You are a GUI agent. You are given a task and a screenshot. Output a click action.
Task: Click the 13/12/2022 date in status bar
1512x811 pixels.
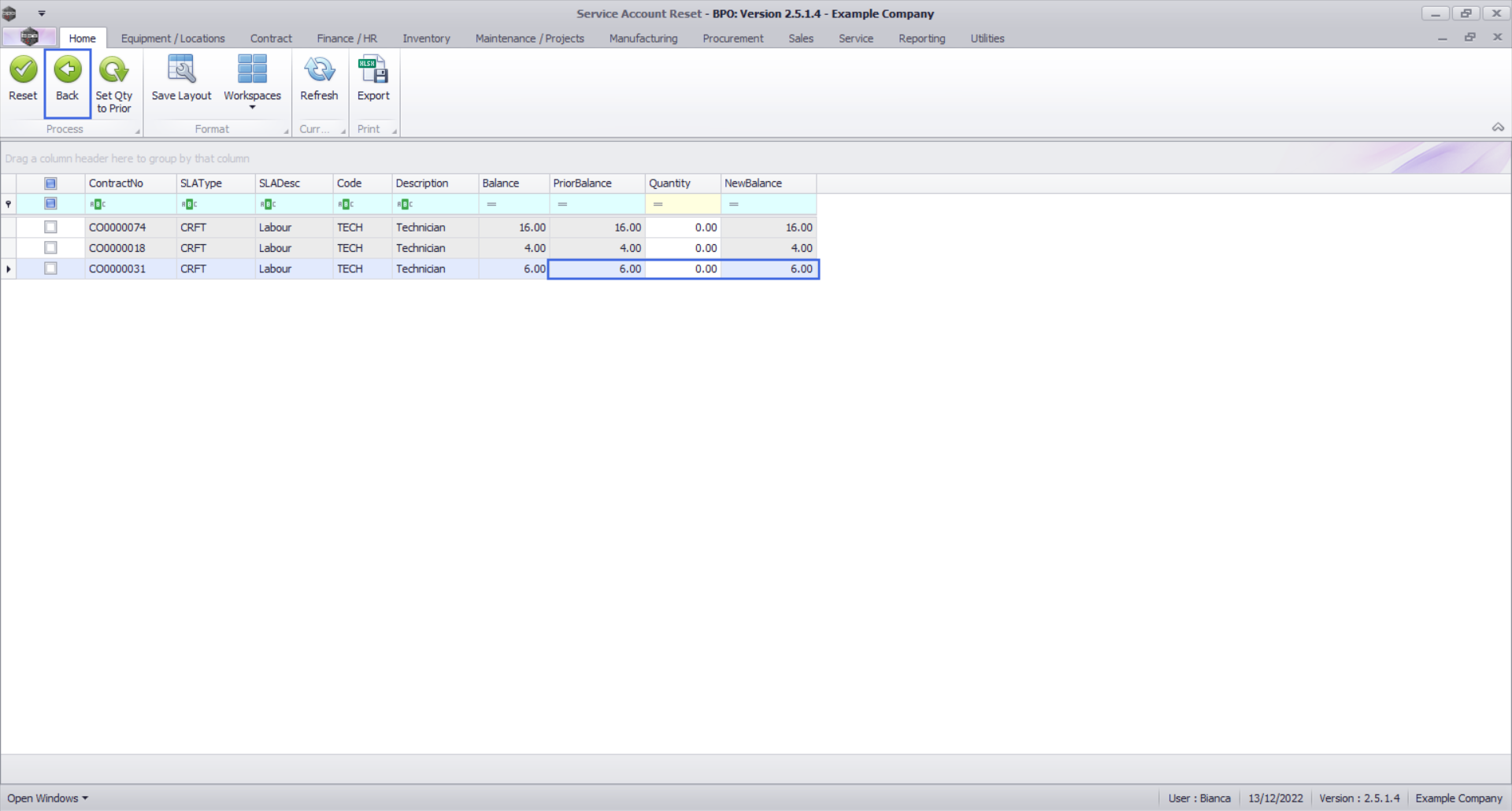tap(1276, 798)
